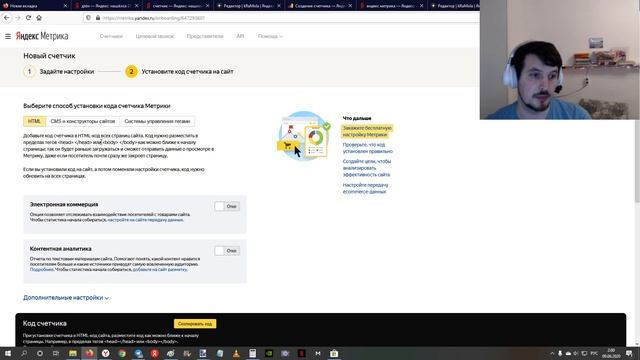The height and width of the screenshot is (360, 640).
Task: Open the red Яндекс icon in taskbar
Action: (154, 353)
